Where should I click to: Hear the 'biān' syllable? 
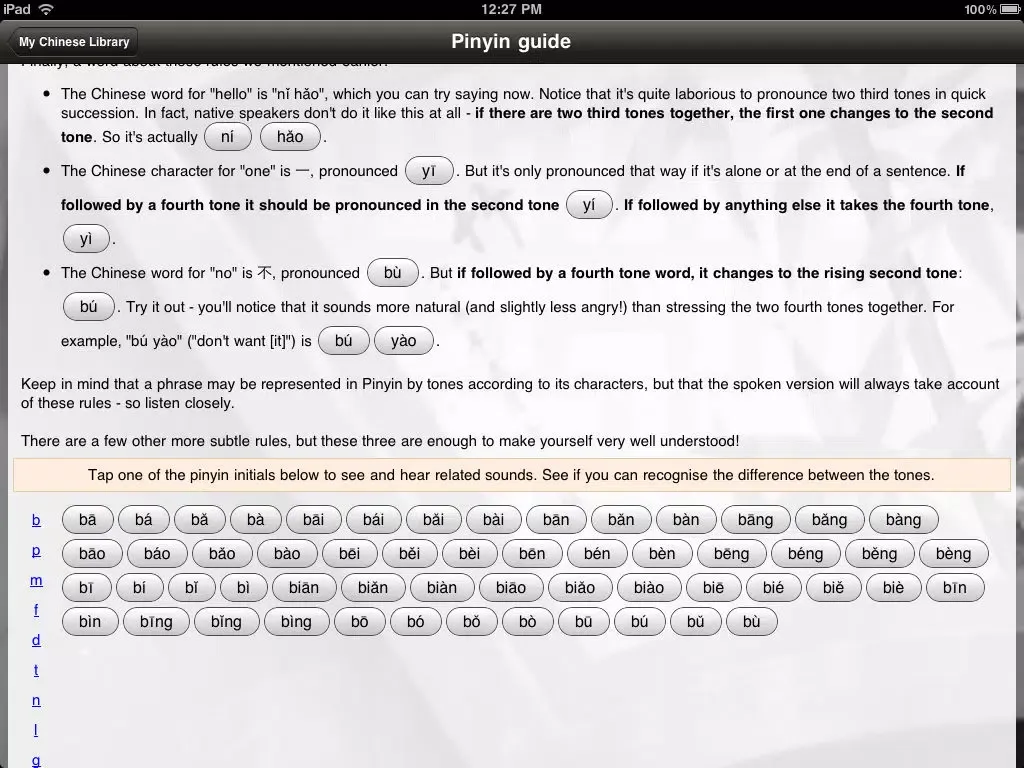coord(304,587)
